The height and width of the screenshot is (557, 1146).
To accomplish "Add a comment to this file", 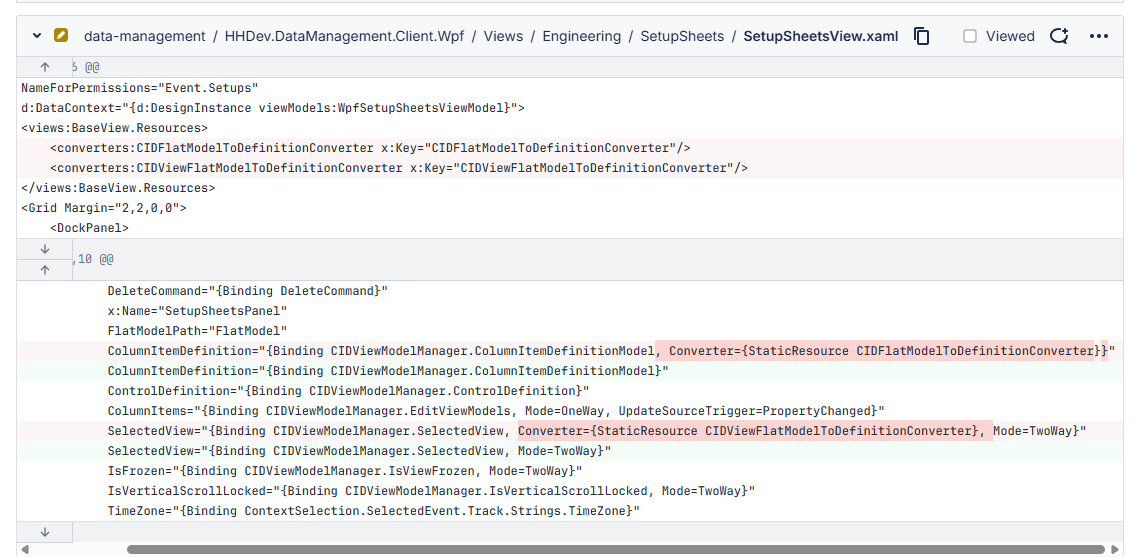I will click(x=1059, y=36).
